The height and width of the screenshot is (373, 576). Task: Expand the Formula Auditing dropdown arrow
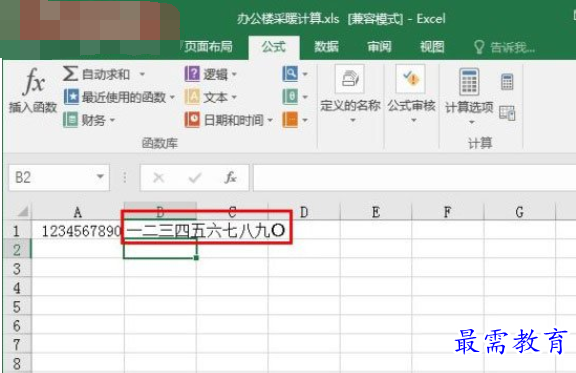[x=414, y=120]
